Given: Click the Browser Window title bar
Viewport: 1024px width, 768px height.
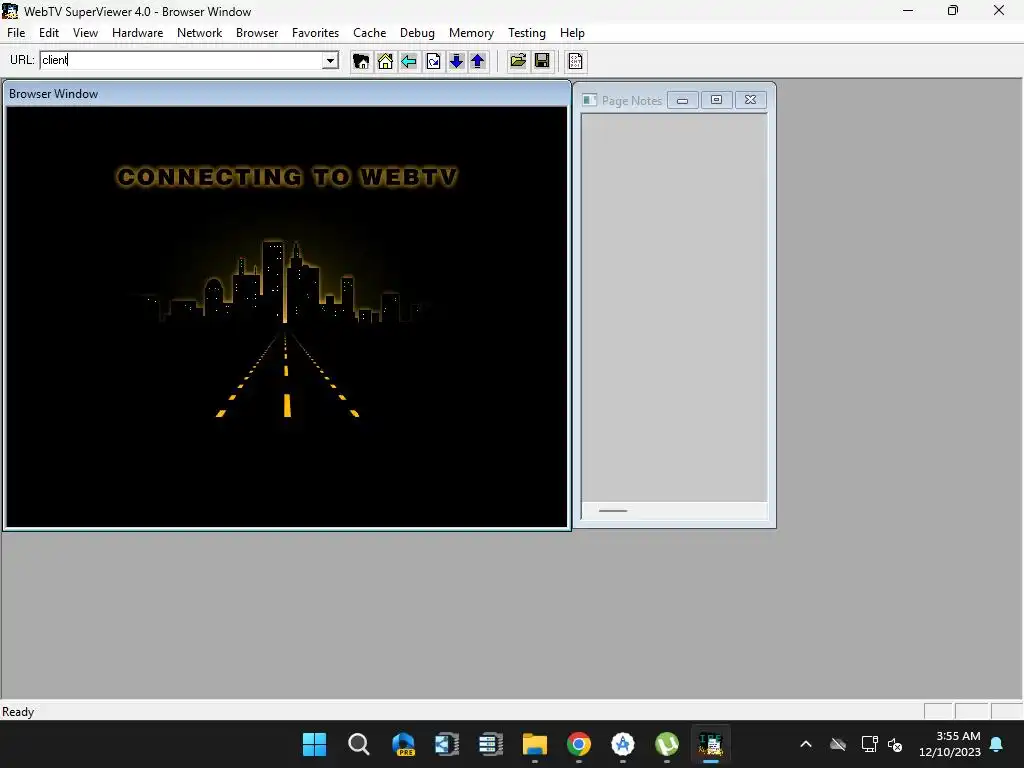Looking at the screenshot, I should [287, 94].
